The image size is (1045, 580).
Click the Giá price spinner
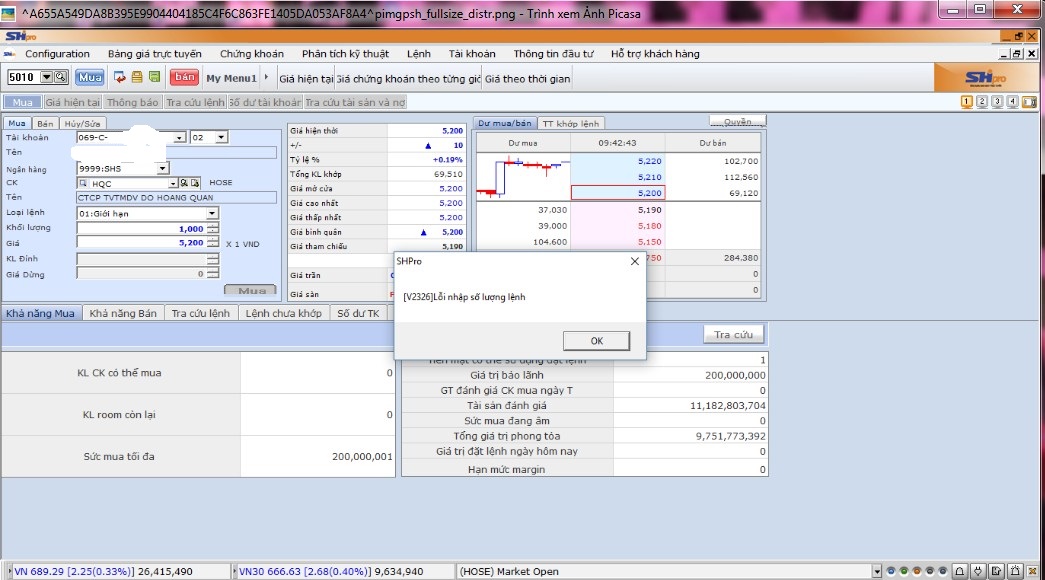(x=213, y=243)
